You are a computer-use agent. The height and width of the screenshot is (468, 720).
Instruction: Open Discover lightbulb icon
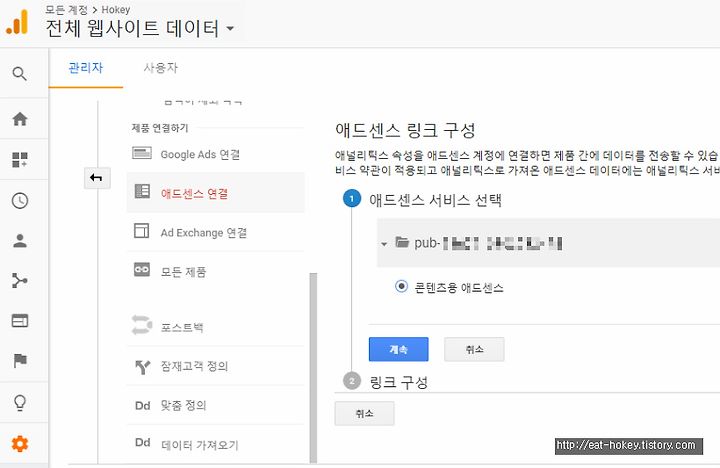20,403
